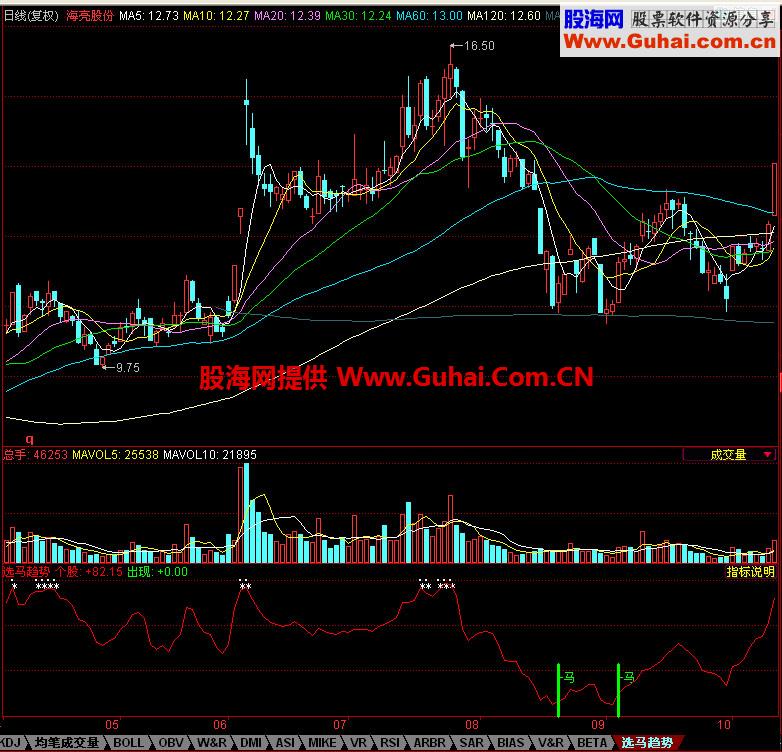
Task: Click the red q marker on chart
Action: 29,439
